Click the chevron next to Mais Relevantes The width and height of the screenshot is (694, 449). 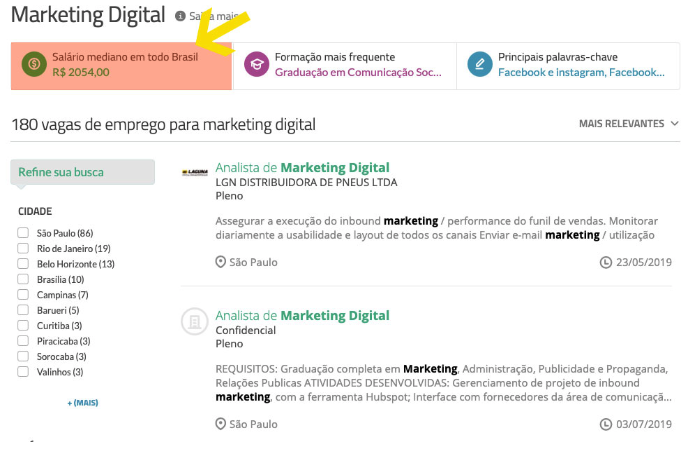tap(674, 124)
